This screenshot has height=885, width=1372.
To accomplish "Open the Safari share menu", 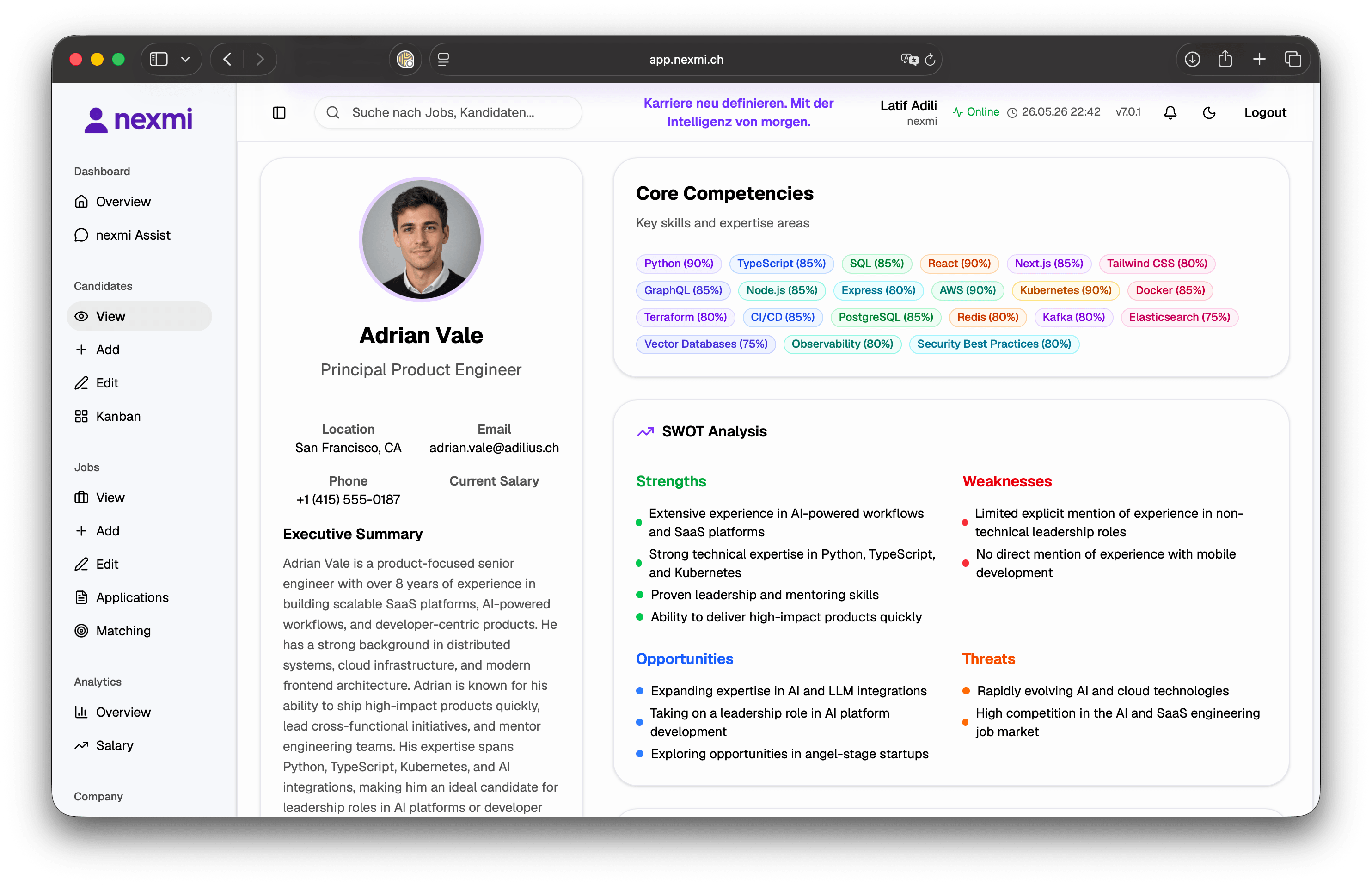I will (x=1225, y=59).
